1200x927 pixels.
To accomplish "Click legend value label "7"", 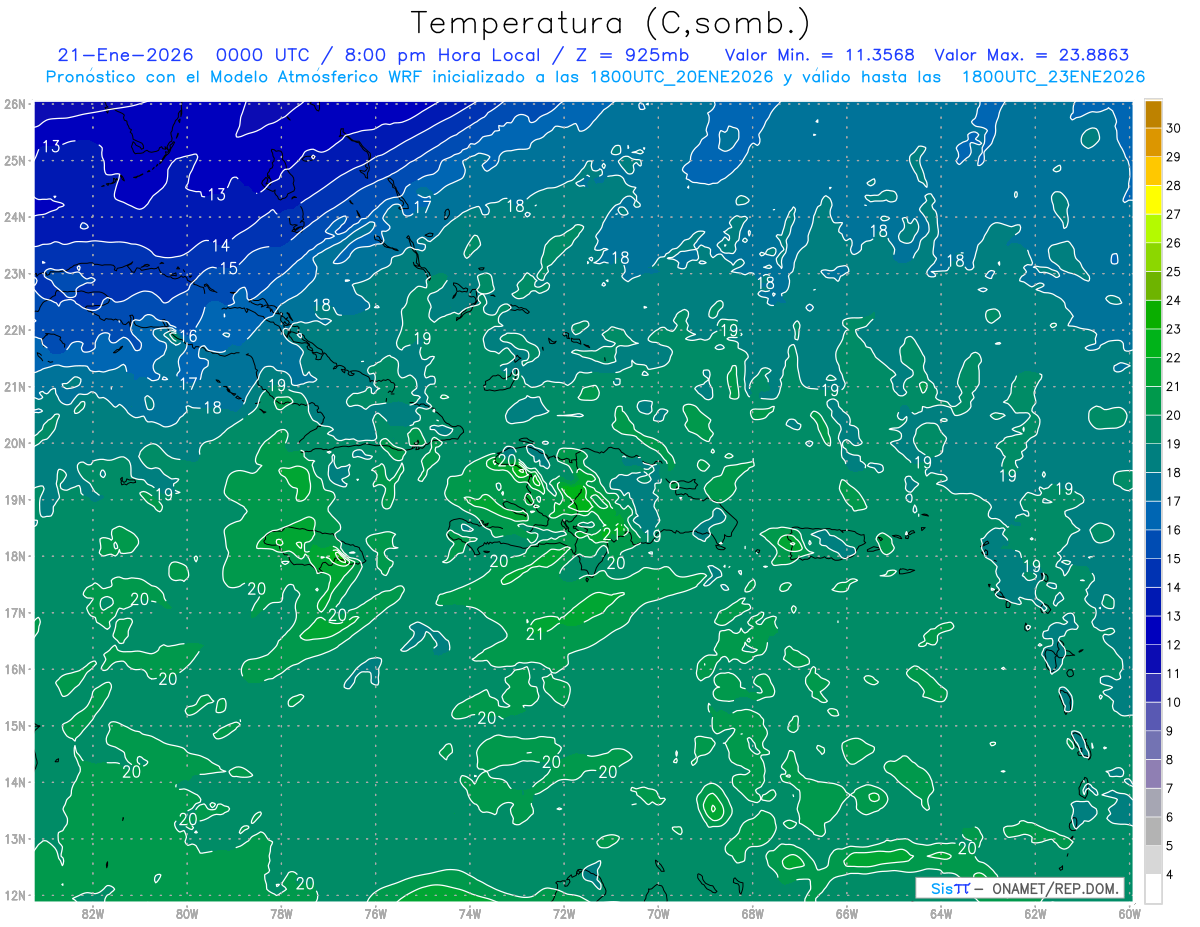I will [1170, 788].
